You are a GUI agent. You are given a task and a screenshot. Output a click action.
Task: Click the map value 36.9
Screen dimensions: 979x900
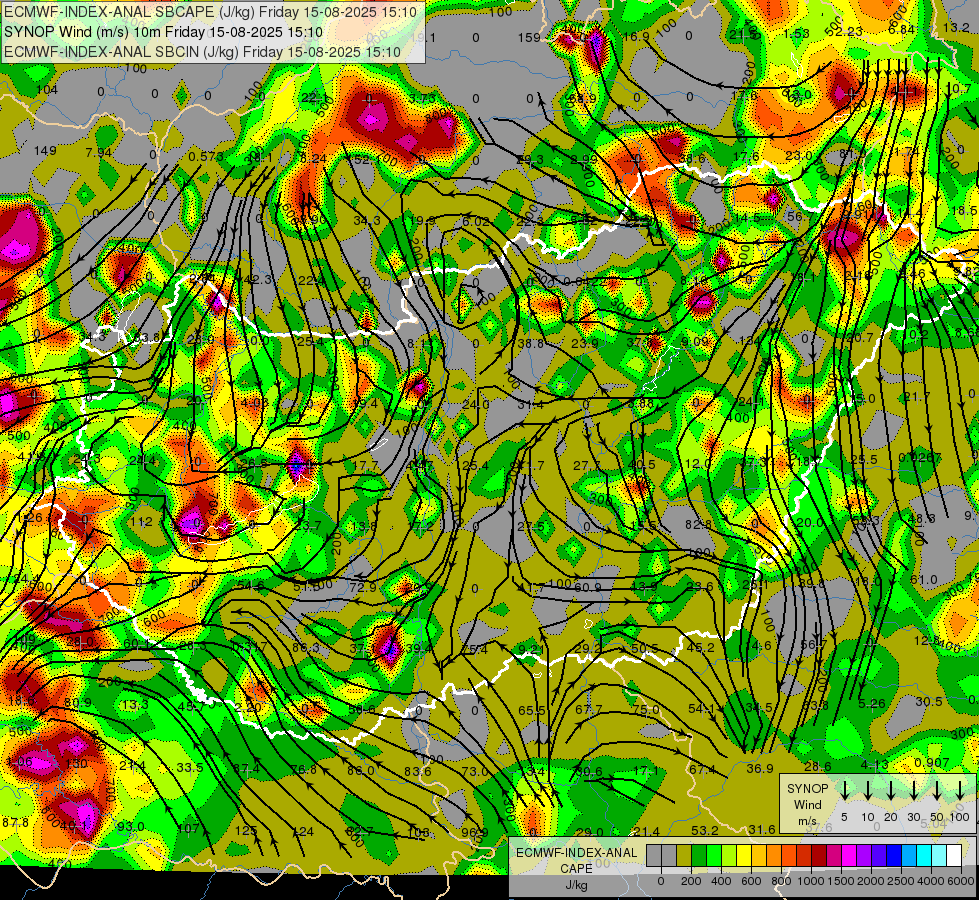[760, 769]
